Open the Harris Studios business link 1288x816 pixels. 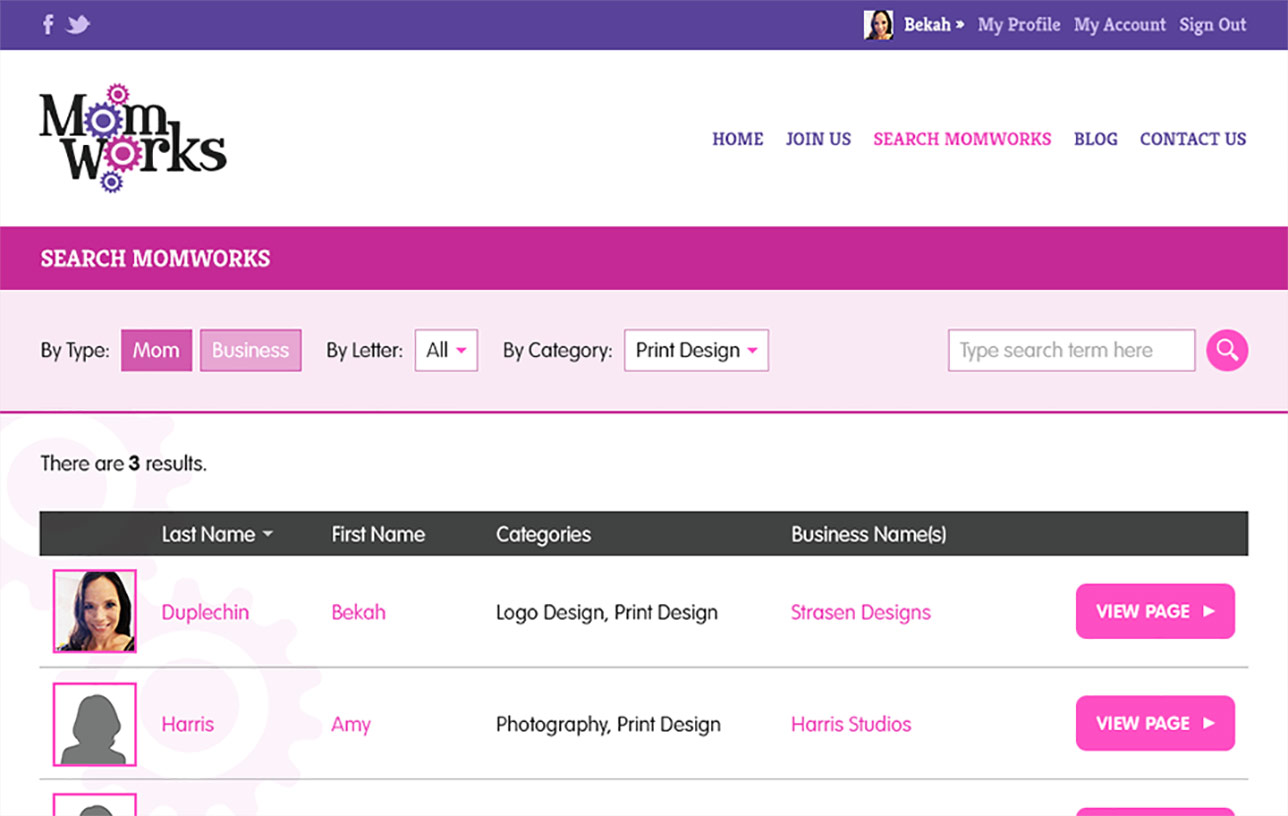851,724
